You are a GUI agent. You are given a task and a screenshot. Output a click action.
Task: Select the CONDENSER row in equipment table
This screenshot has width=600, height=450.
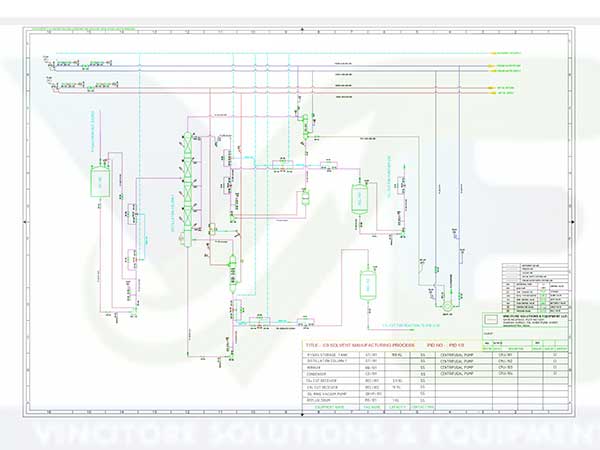370,374
